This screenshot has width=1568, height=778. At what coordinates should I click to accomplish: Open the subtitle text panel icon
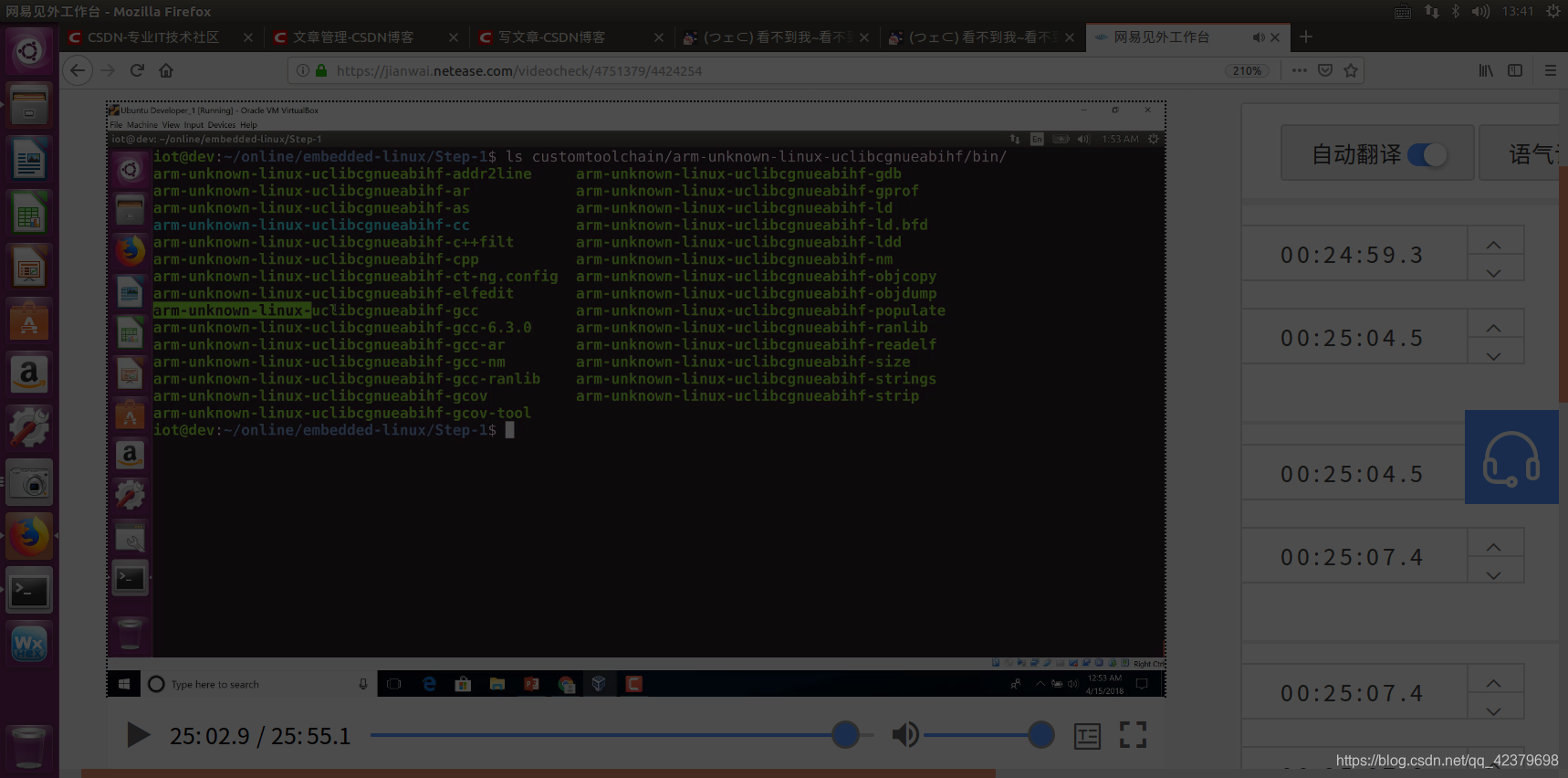coord(1087,736)
